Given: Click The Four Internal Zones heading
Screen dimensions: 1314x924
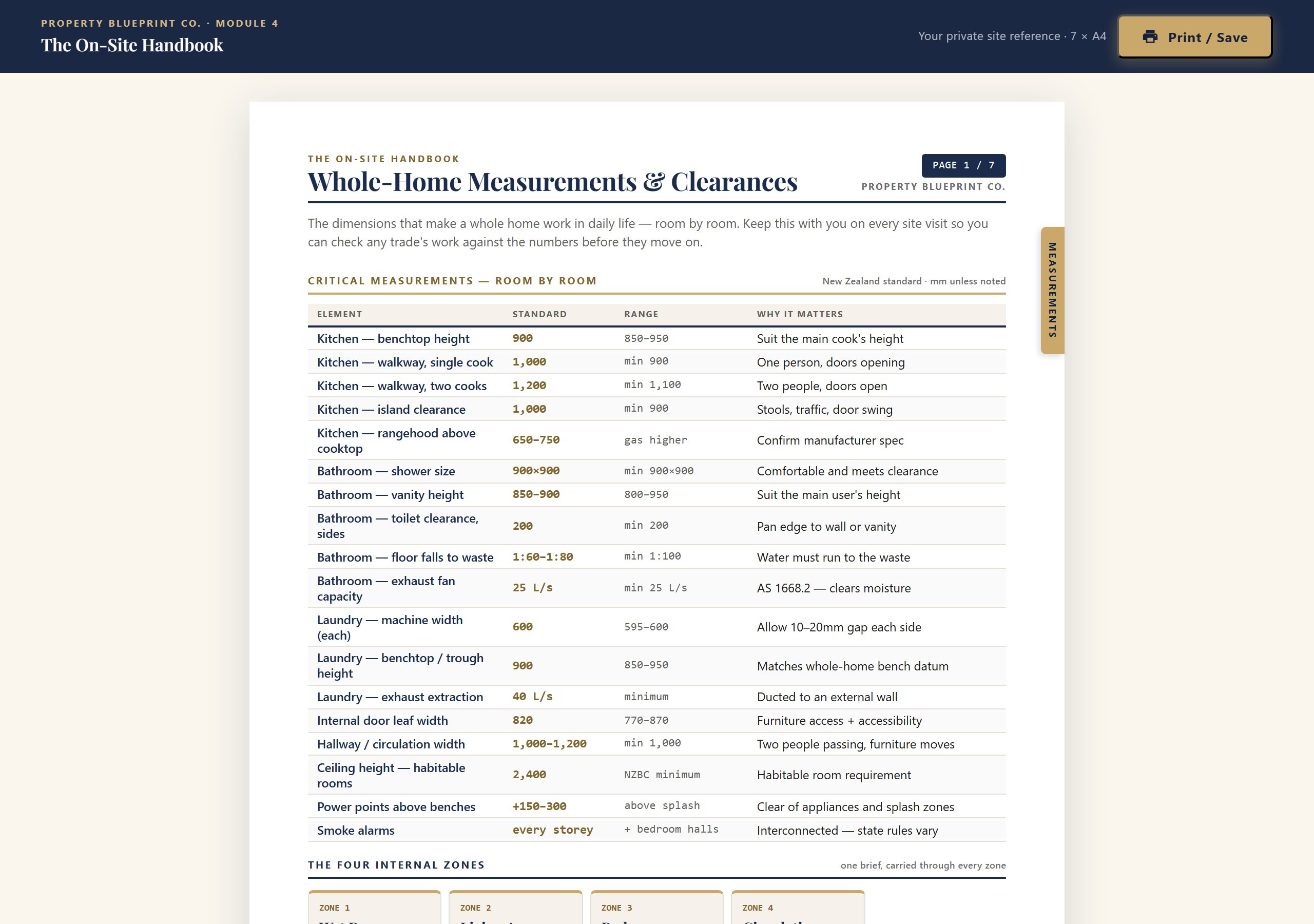Looking at the screenshot, I should (396, 865).
